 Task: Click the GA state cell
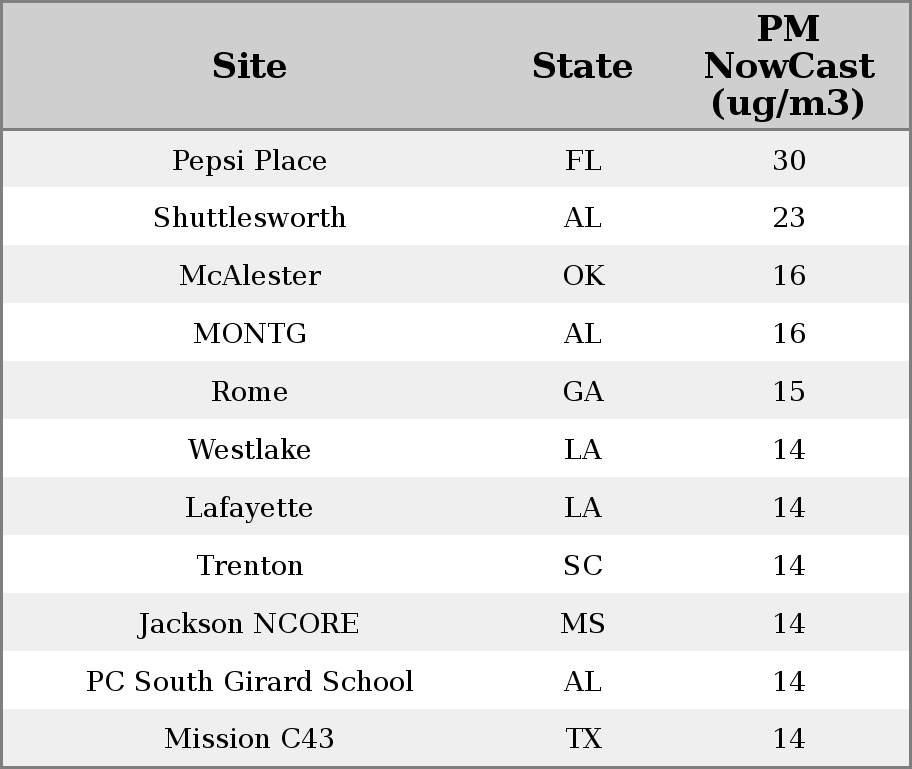pyautogui.click(x=583, y=391)
